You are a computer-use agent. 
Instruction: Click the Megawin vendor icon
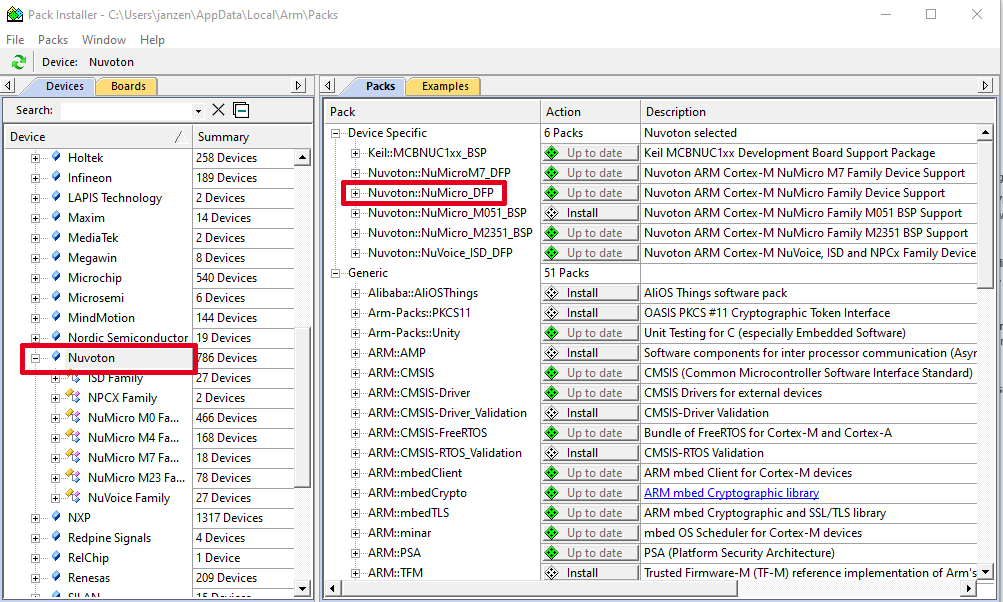coord(56,257)
